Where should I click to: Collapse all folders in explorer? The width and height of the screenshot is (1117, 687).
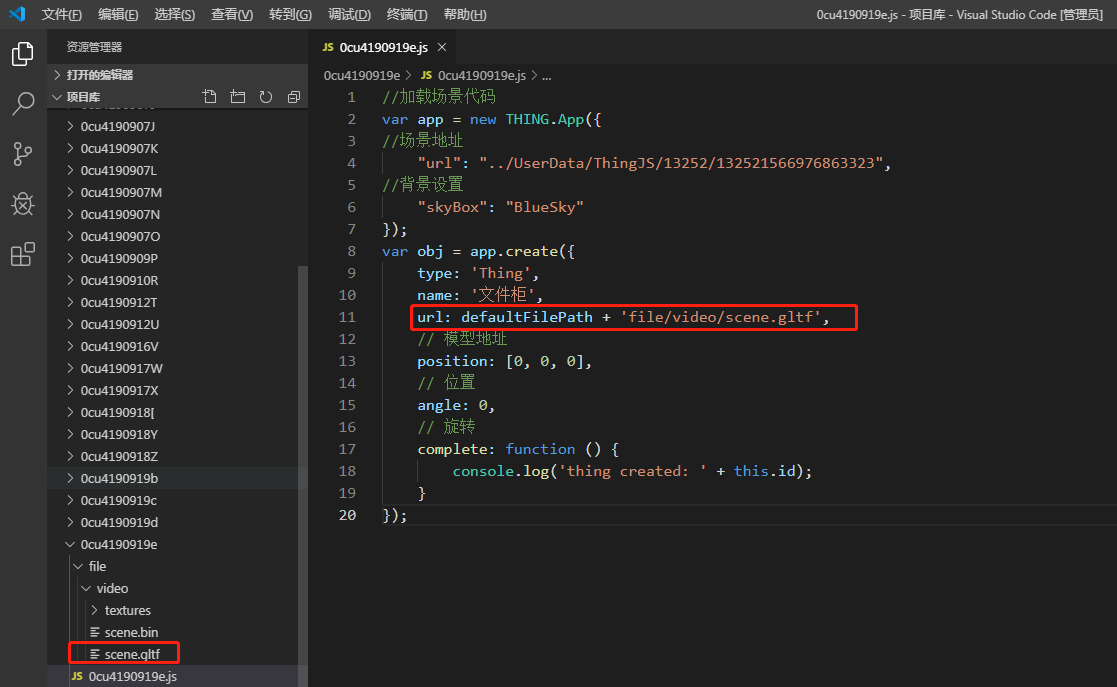[293, 97]
